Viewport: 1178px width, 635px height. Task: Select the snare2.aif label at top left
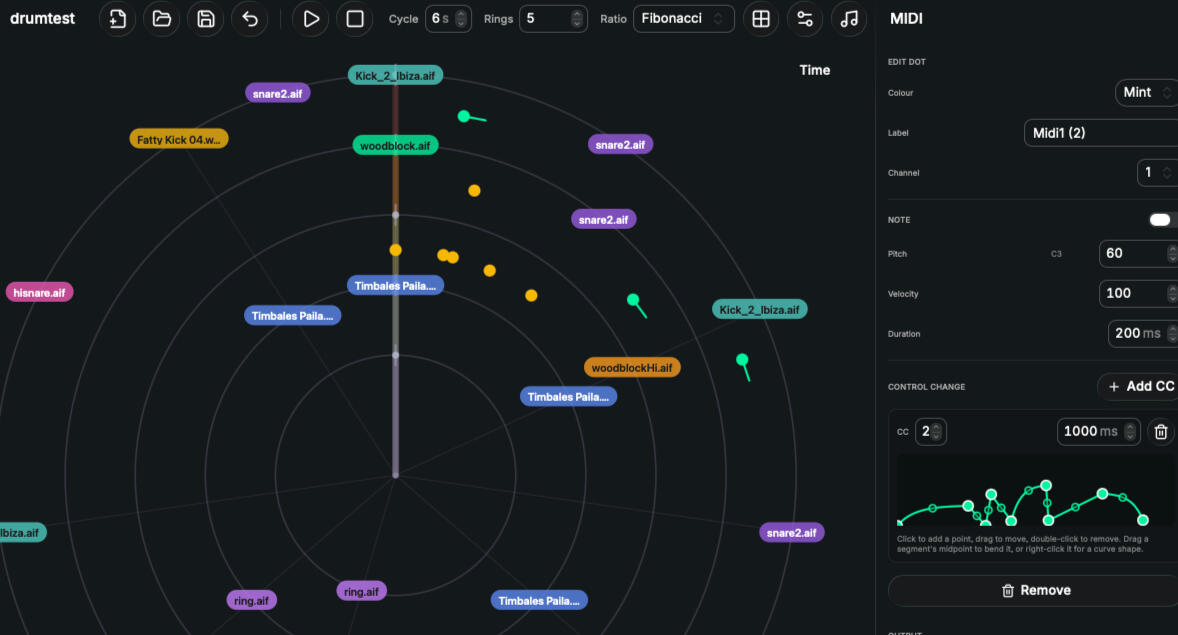[x=277, y=93]
